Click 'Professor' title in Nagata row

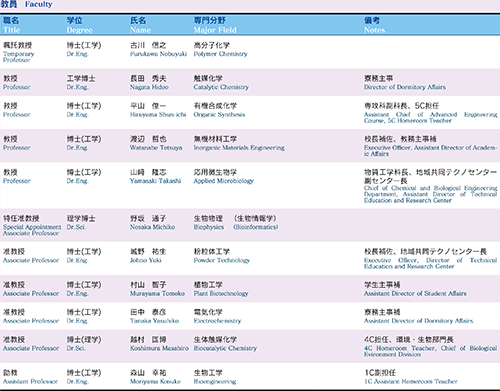(x=17, y=87)
